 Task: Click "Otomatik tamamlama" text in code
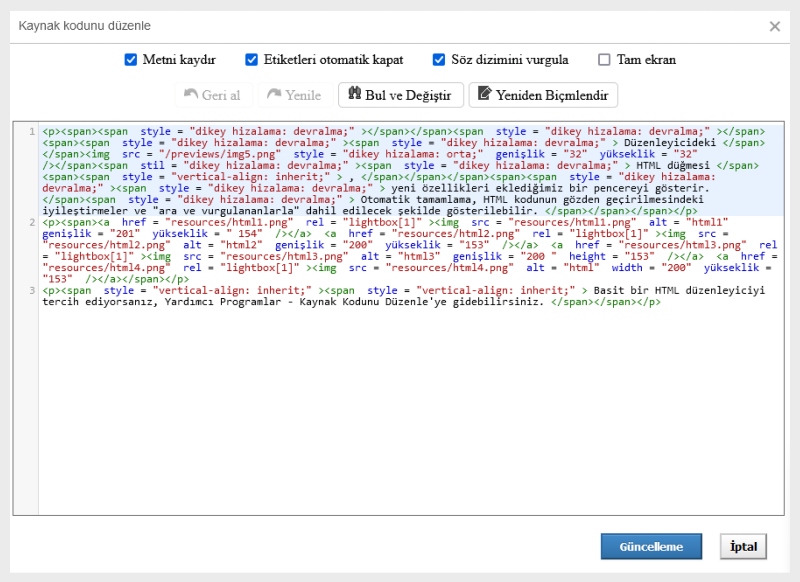coord(416,199)
